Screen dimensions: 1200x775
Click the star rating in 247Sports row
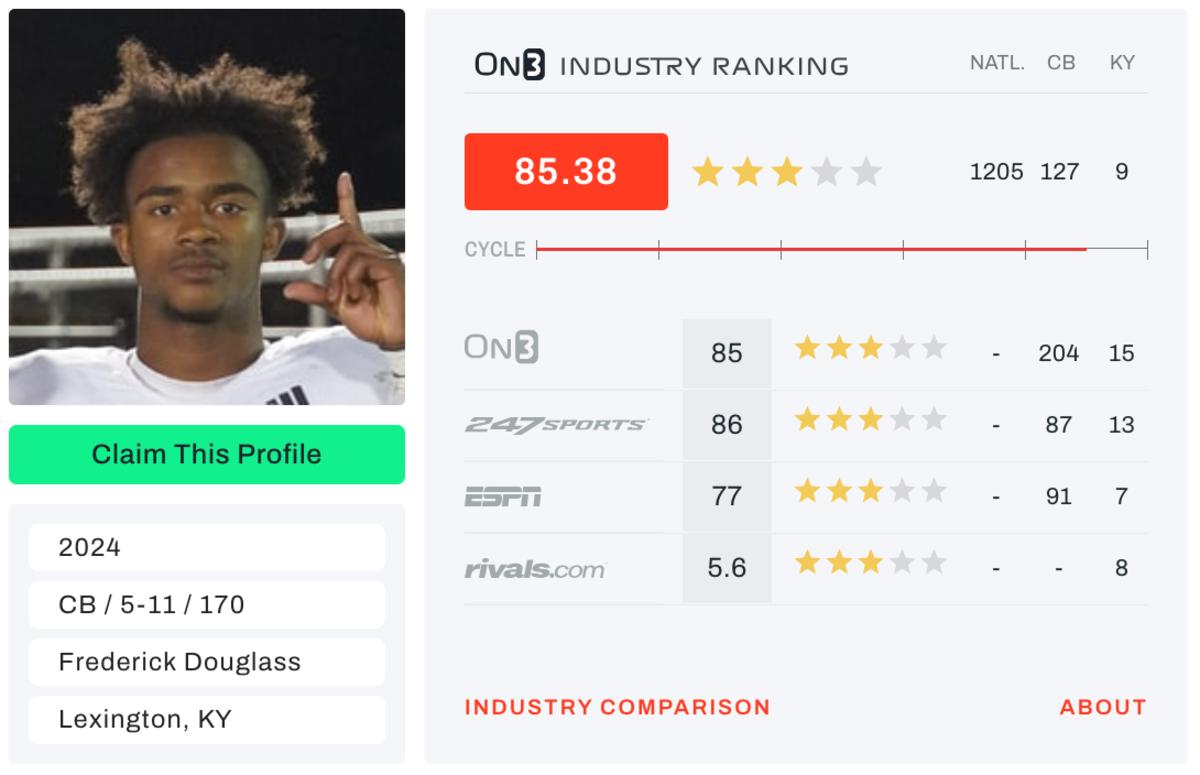coord(870,420)
